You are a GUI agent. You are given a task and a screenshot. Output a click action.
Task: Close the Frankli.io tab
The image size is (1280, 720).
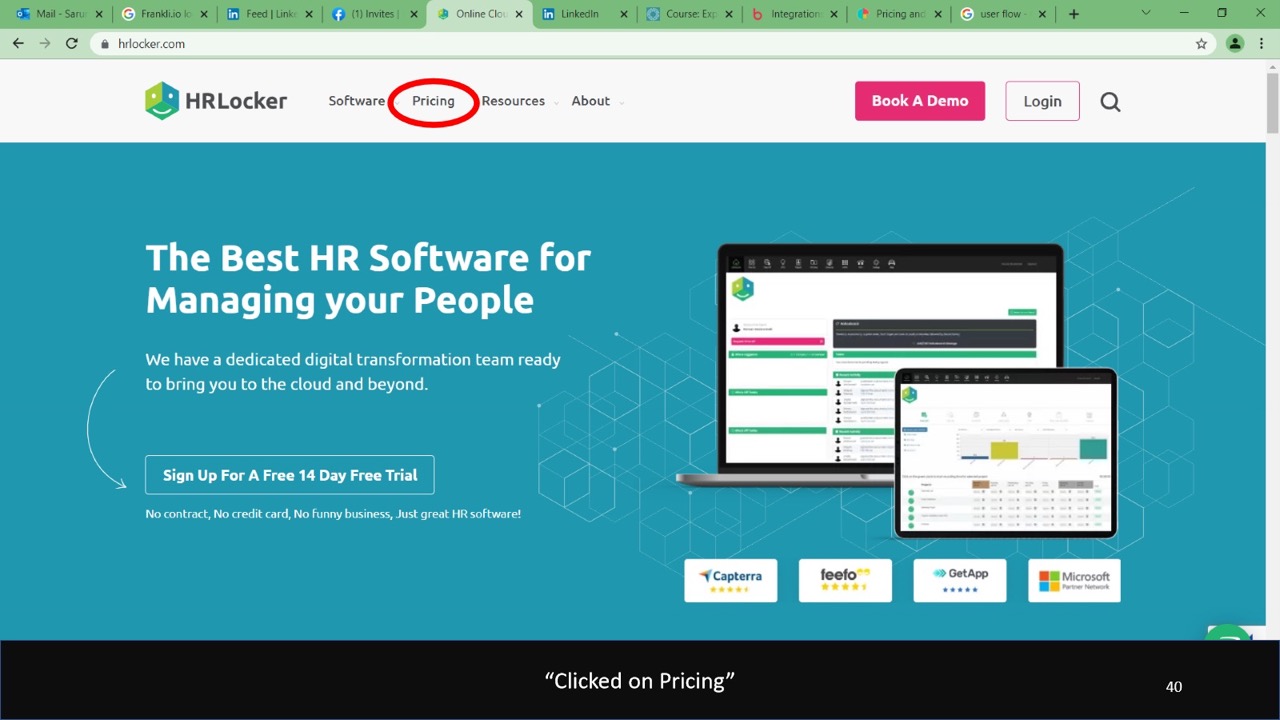coord(204,14)
